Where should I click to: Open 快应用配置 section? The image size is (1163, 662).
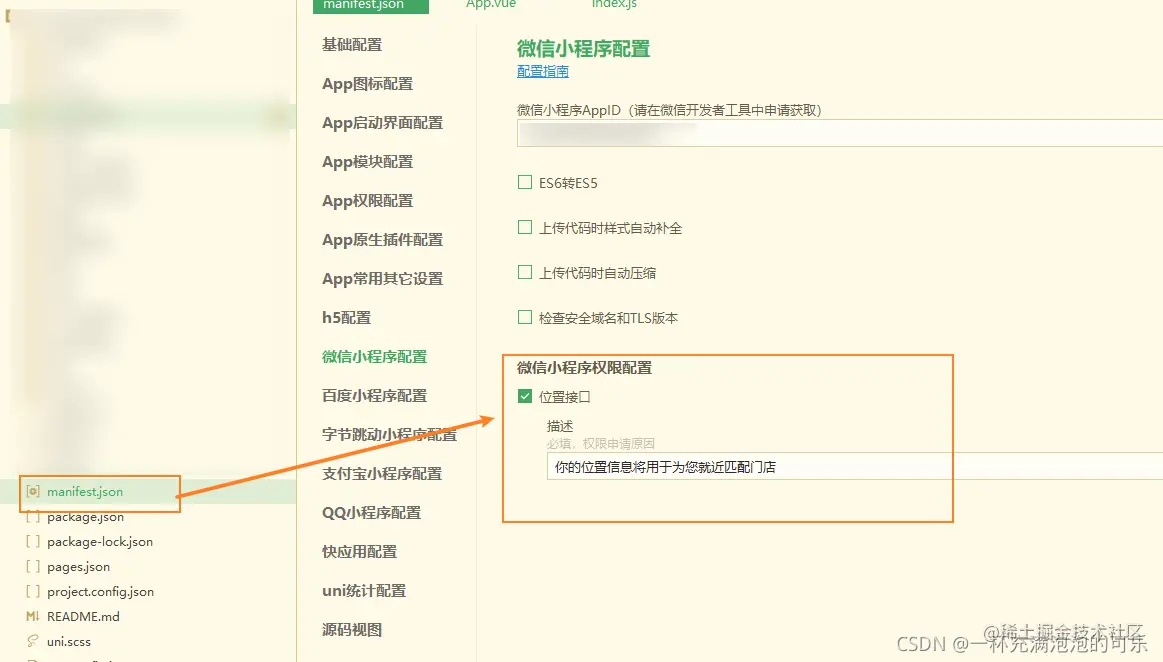(x=360, y=552)
